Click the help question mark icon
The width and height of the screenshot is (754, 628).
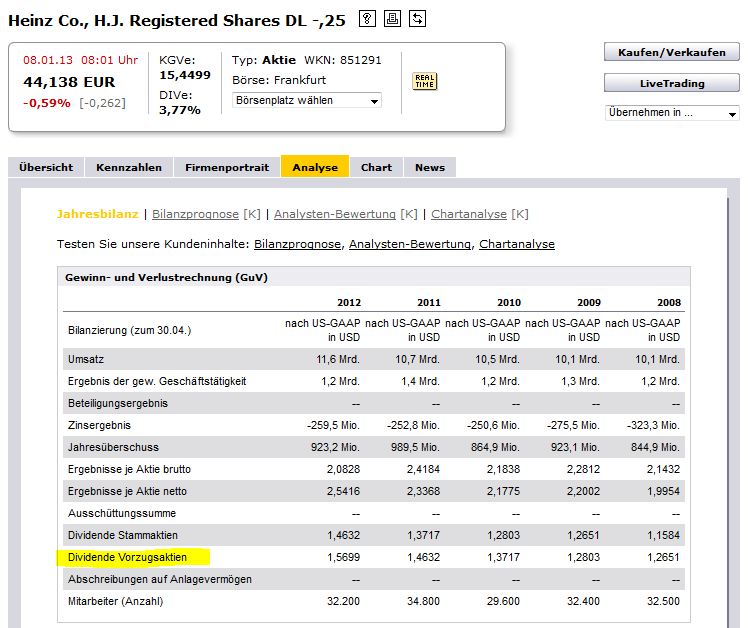pyautogui.click(x=367, y=19)
